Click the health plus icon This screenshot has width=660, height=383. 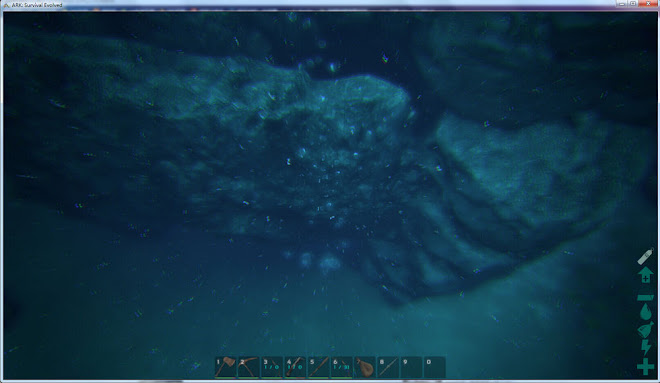[x=645, y=366]
